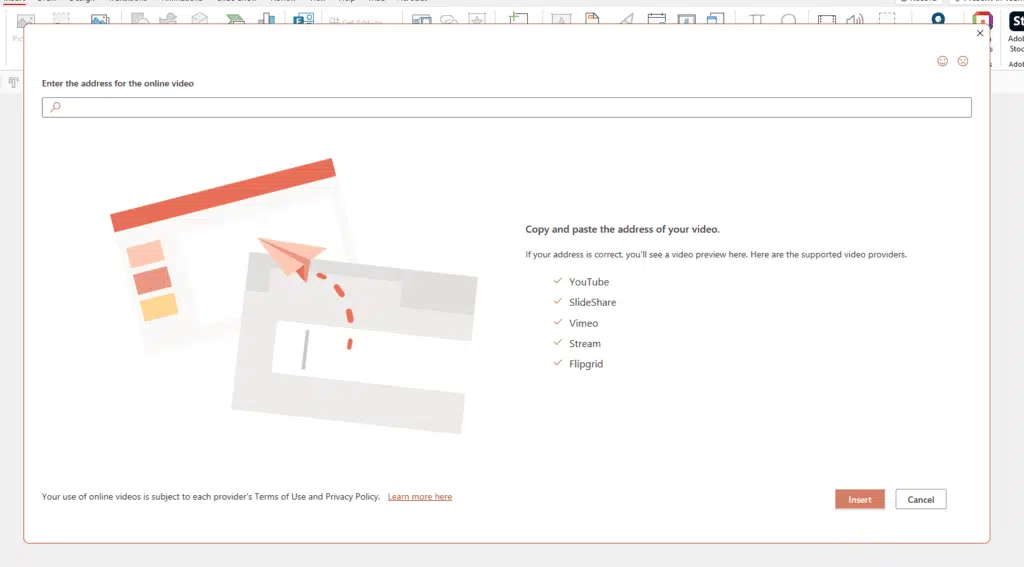Select the Symbol omega icon

(789, 20)
